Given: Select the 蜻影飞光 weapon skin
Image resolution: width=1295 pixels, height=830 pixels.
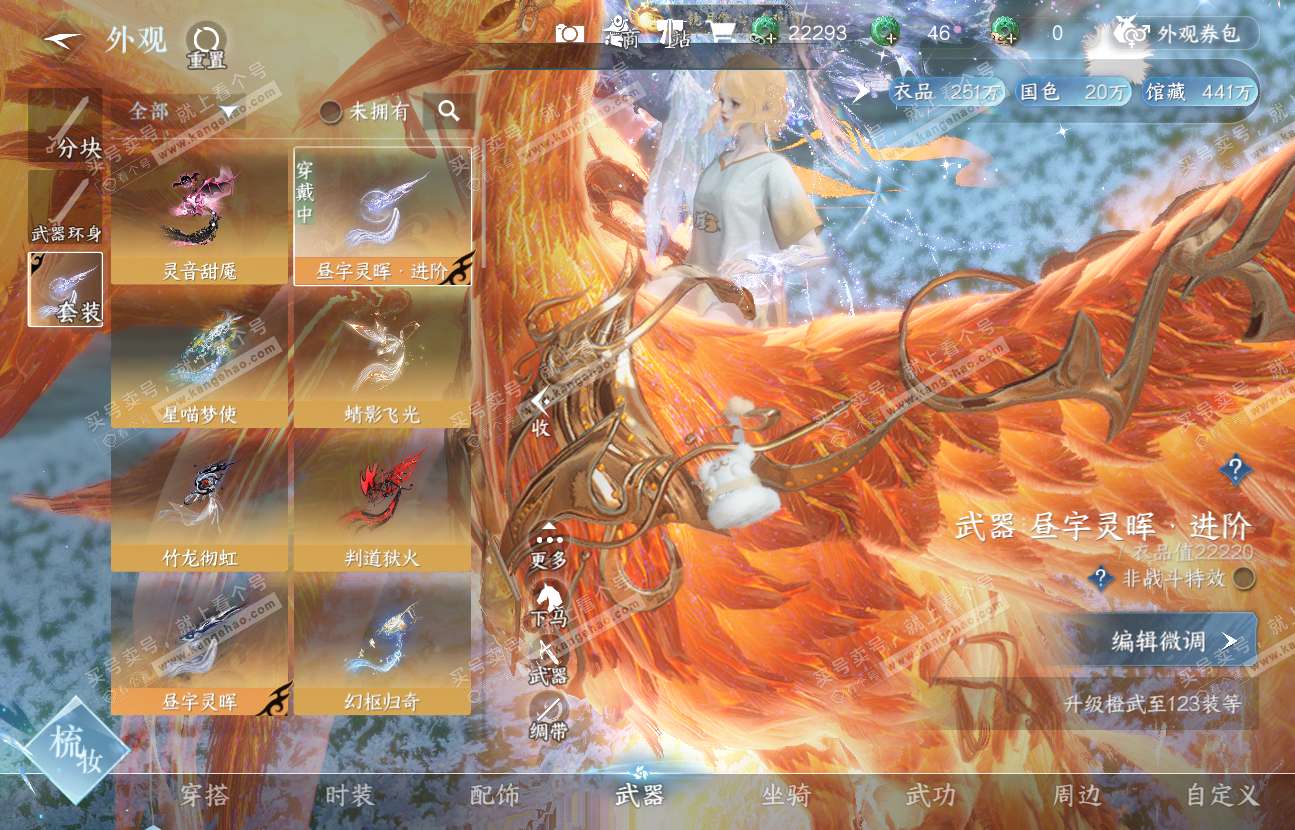Looking at the screenshot, I should click(x=383, y=360).
